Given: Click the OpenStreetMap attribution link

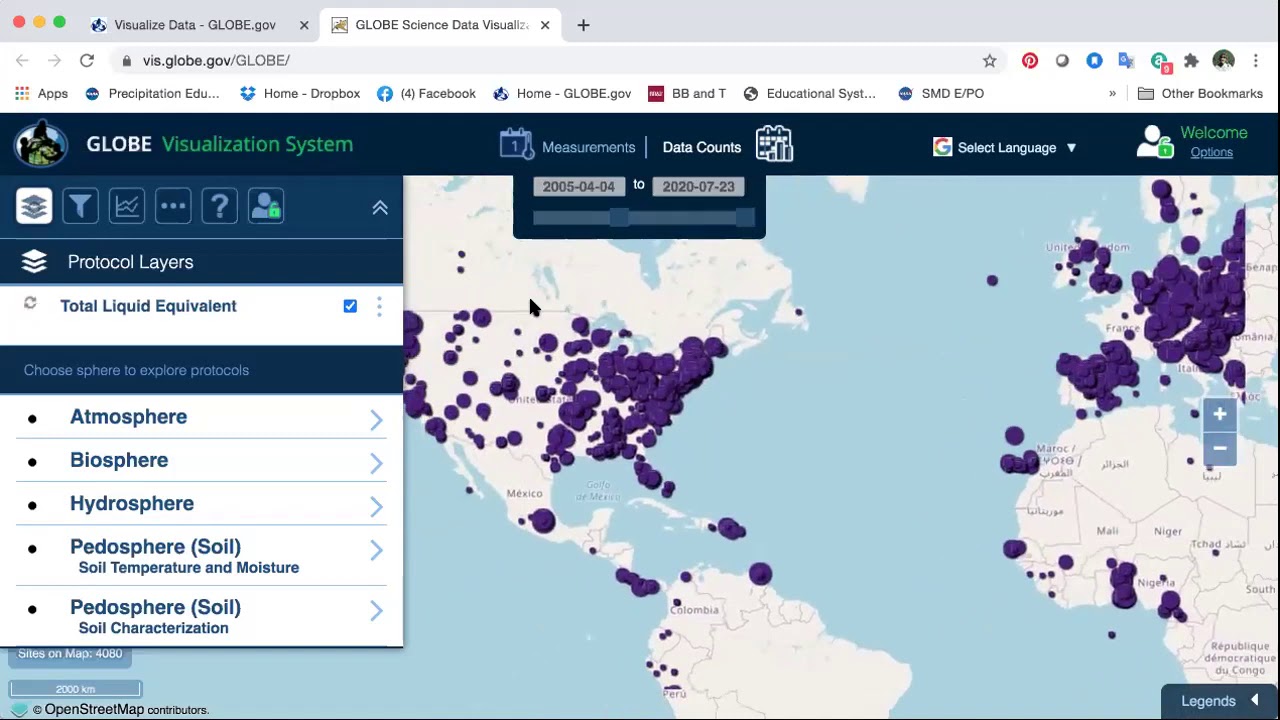Looking at the screenshot, I should pyautogui.click(x=94, y=709).
